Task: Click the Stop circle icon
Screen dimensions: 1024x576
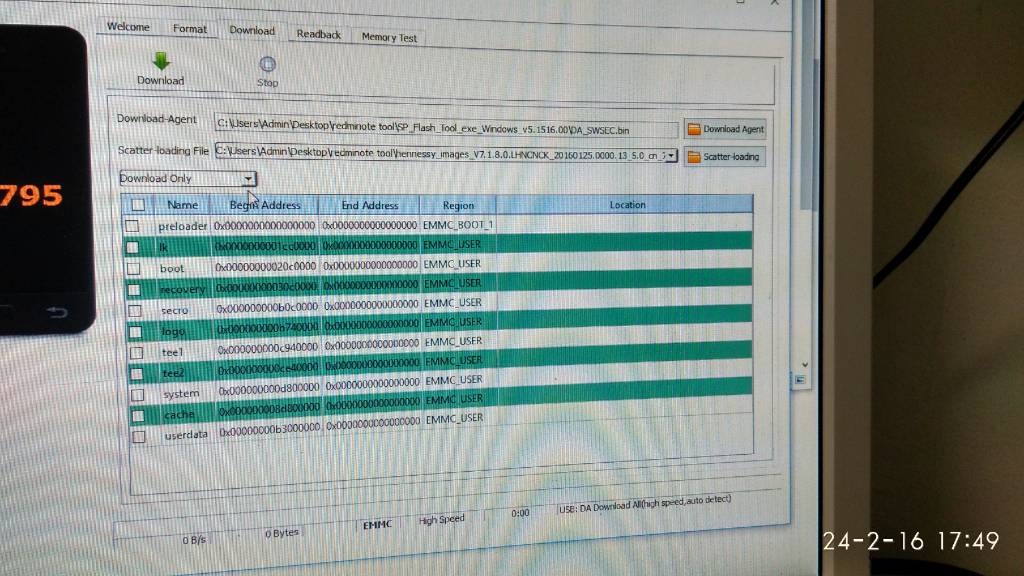Action: (267, 64)
